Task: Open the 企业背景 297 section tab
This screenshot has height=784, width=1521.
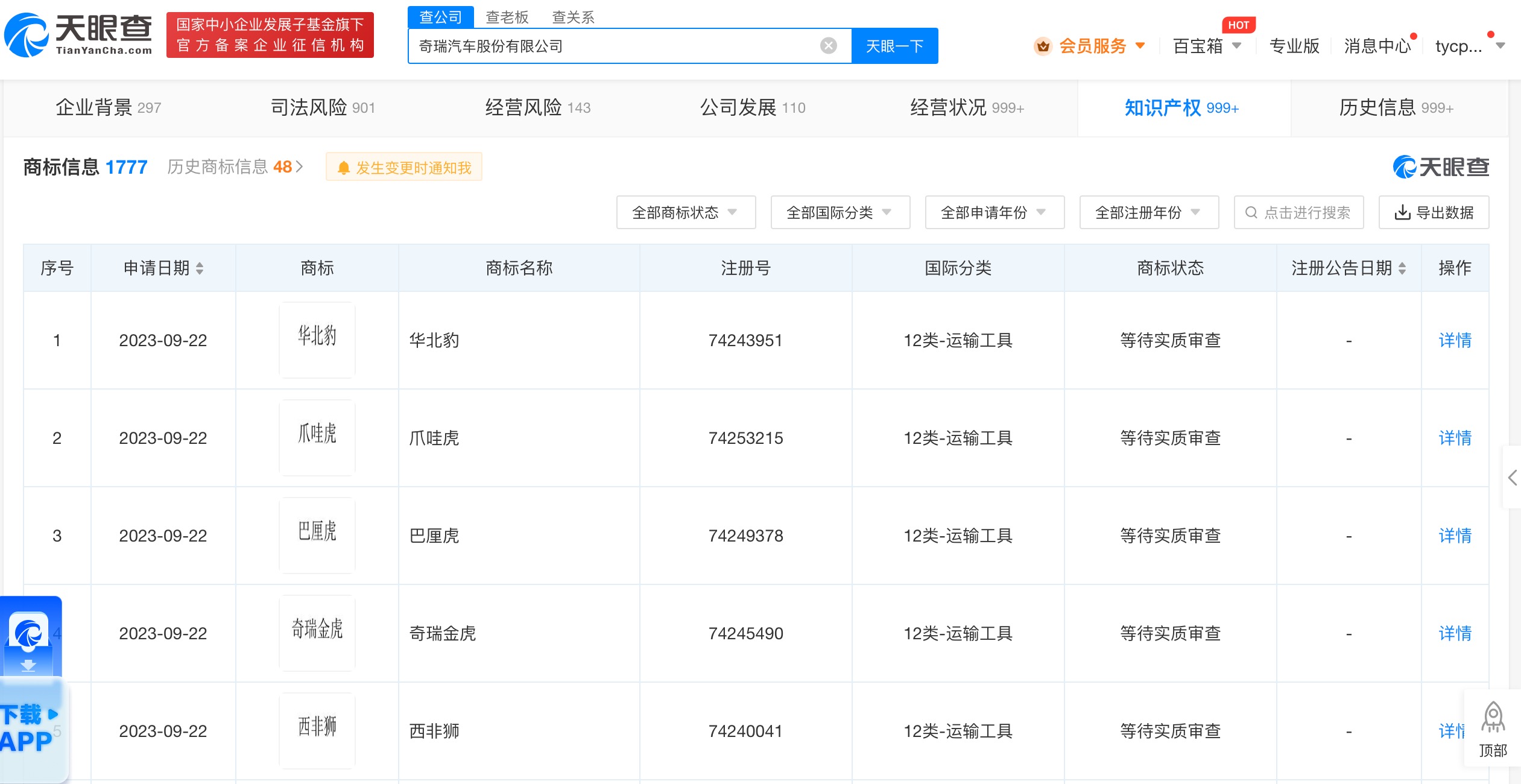Action: 109,107
